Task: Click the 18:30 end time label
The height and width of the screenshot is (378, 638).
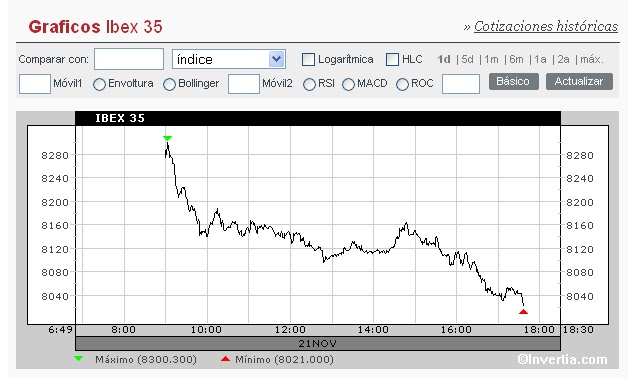Action: point(578,330)
